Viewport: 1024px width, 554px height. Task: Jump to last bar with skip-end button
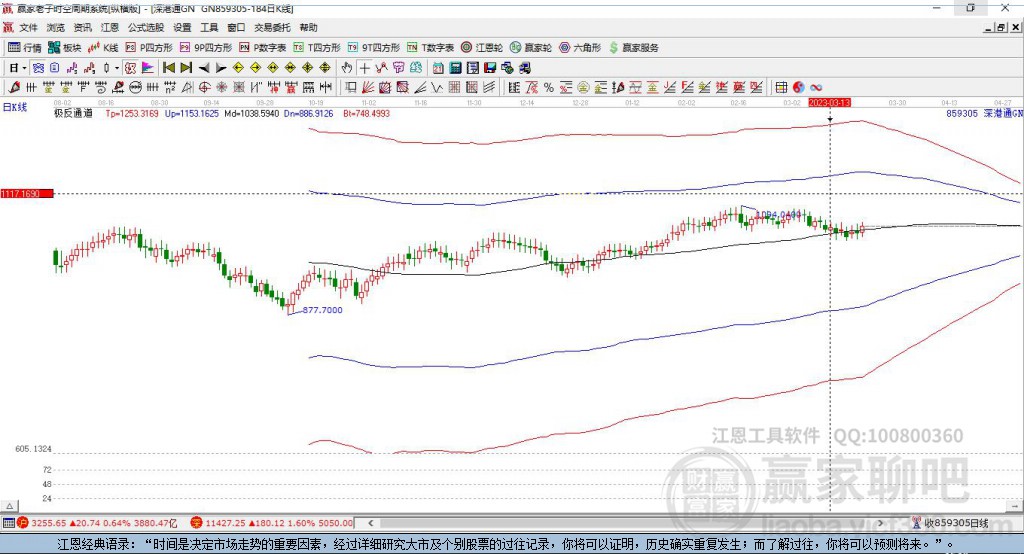186,68
